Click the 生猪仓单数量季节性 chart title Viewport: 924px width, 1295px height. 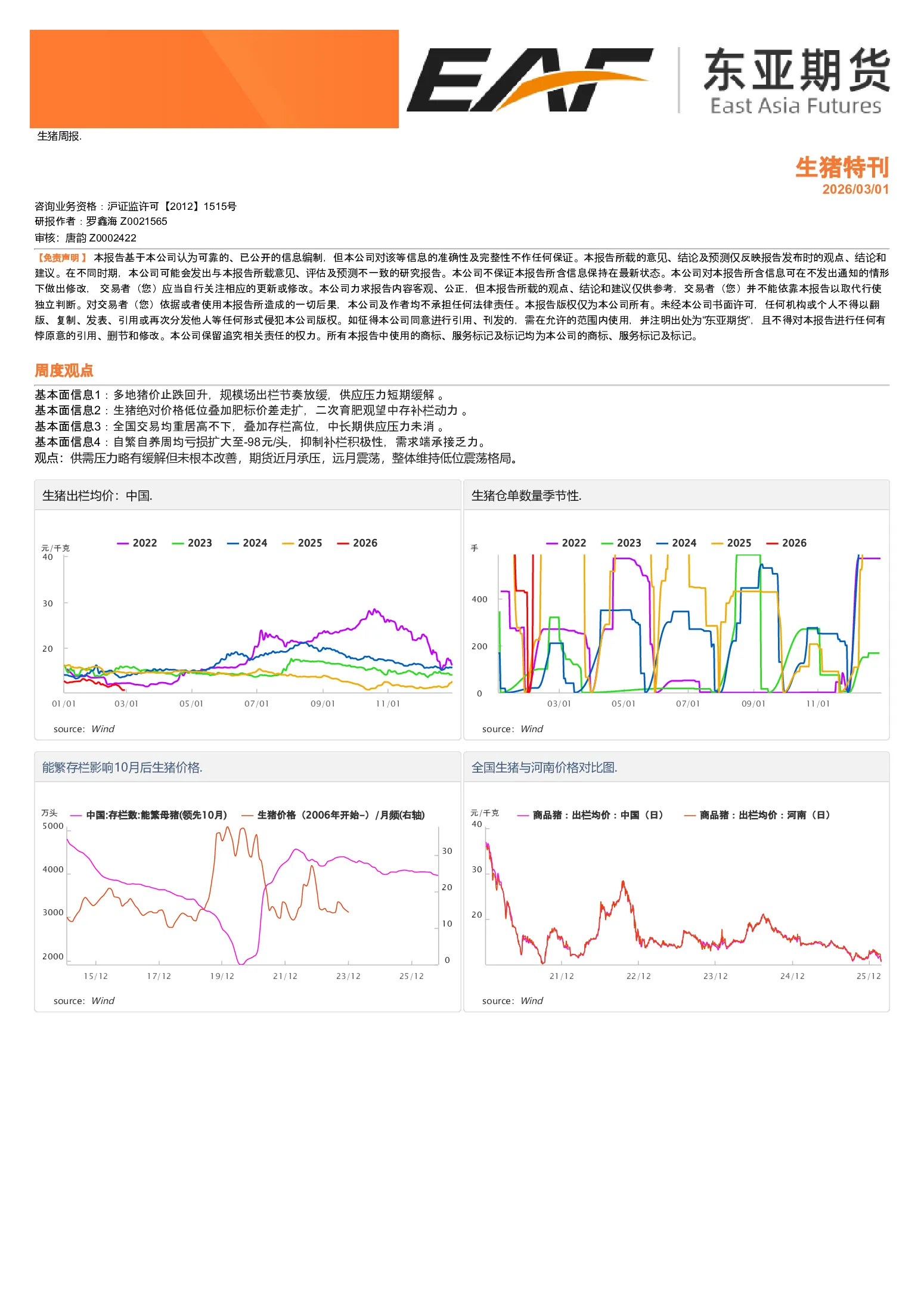(x=526, y=495)
